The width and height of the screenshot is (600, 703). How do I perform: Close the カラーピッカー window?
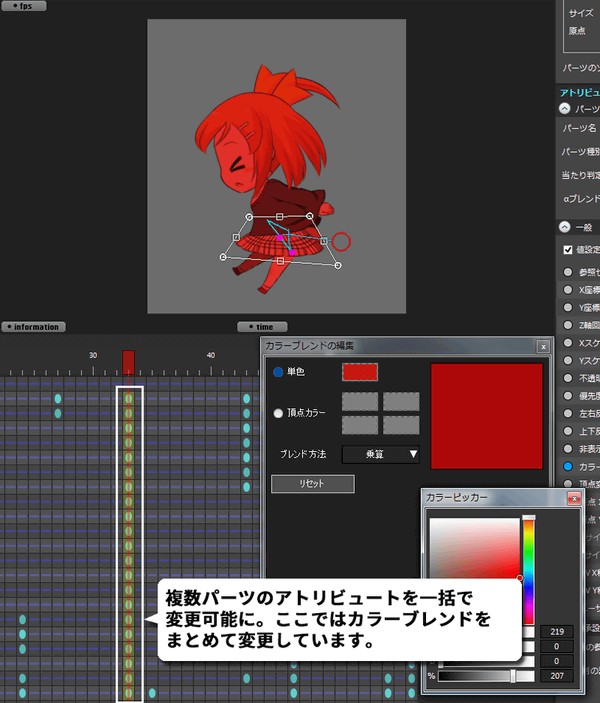573,497
